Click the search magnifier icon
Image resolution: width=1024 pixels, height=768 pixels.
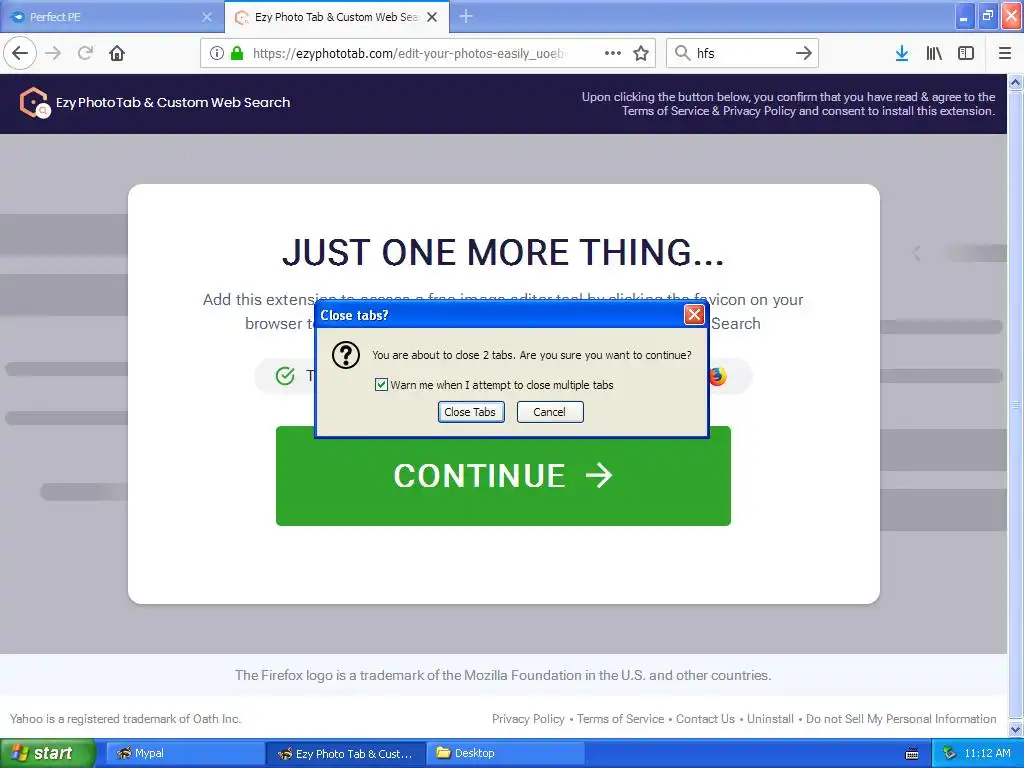coord(682,53)
